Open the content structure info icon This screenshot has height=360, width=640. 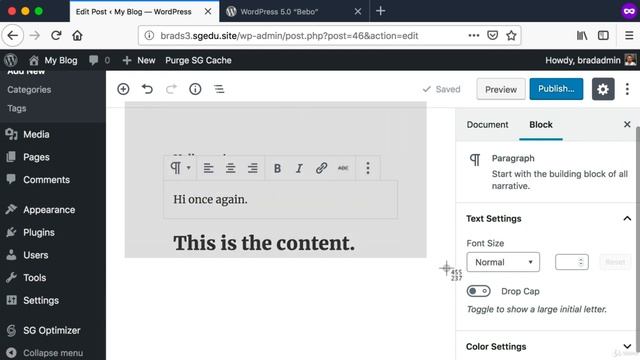[195, 89]
